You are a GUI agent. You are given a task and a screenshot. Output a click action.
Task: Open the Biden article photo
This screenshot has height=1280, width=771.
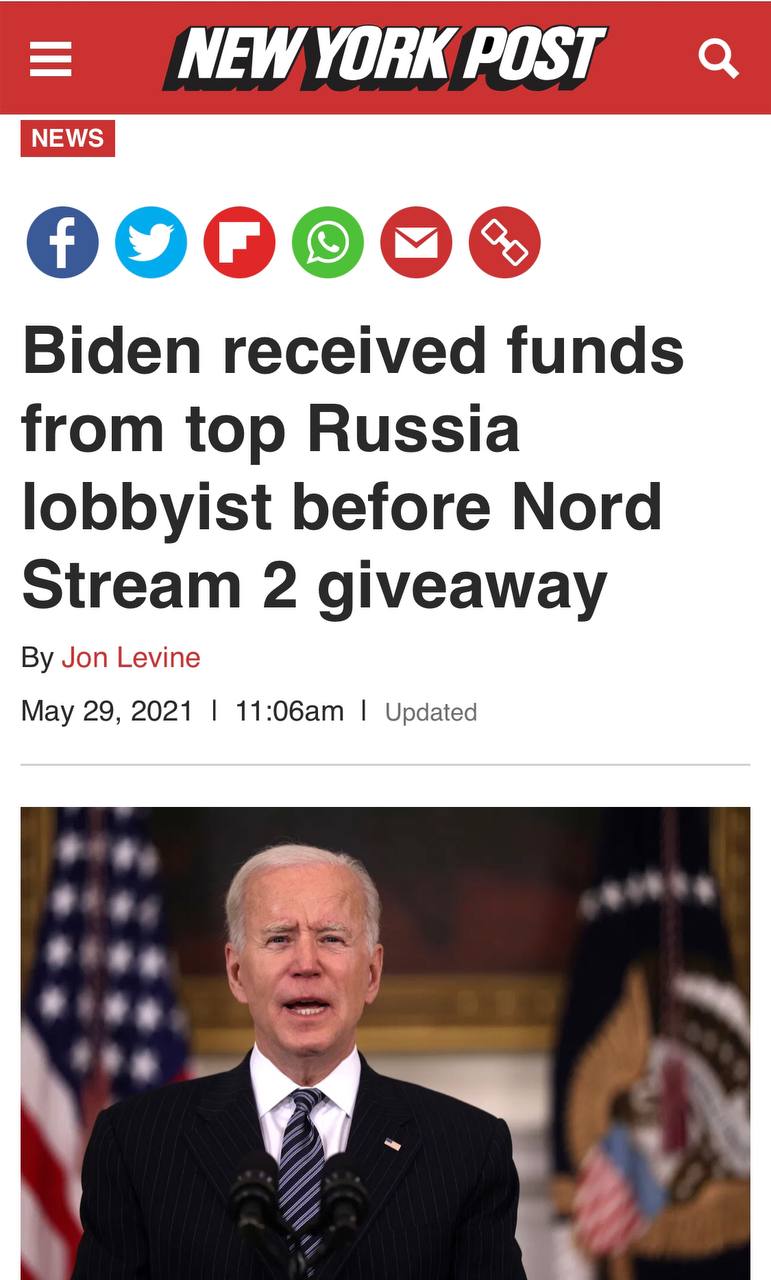click(x=385, y=1043)
